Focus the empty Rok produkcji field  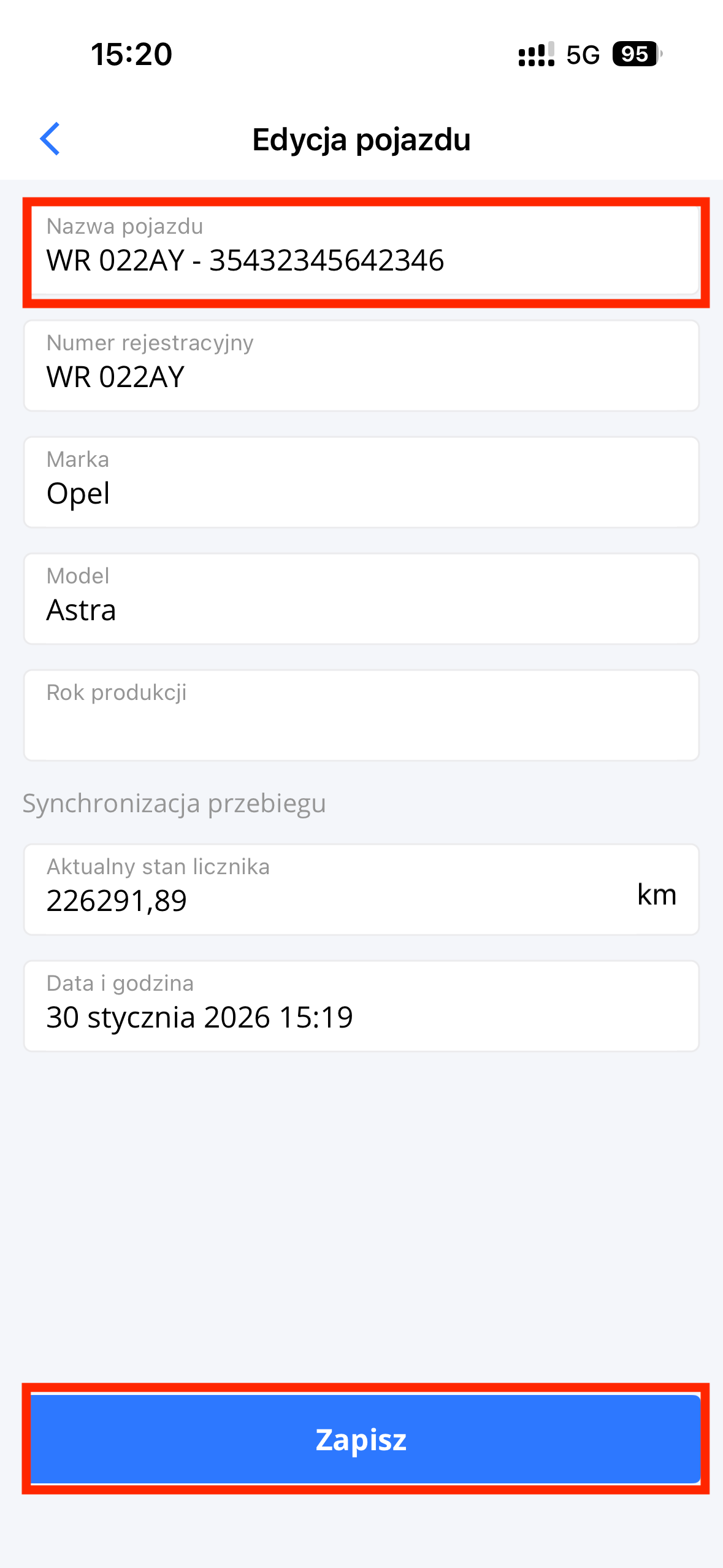point(361,716)
